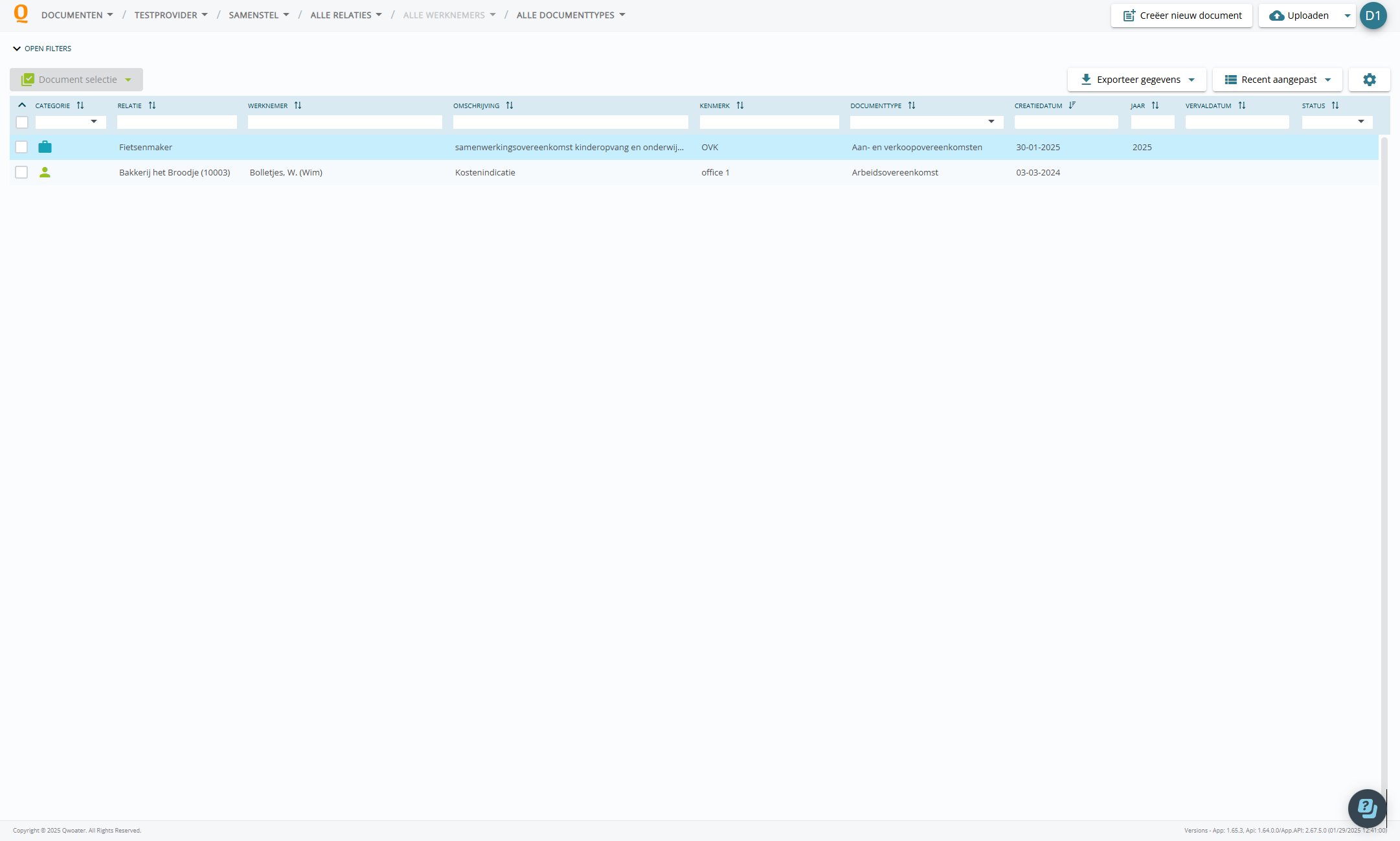The height and width of the screenshot is (841, 1400).
Task: Sort the Kenmerk column with arrows icon
Action: tap(740, 105)
